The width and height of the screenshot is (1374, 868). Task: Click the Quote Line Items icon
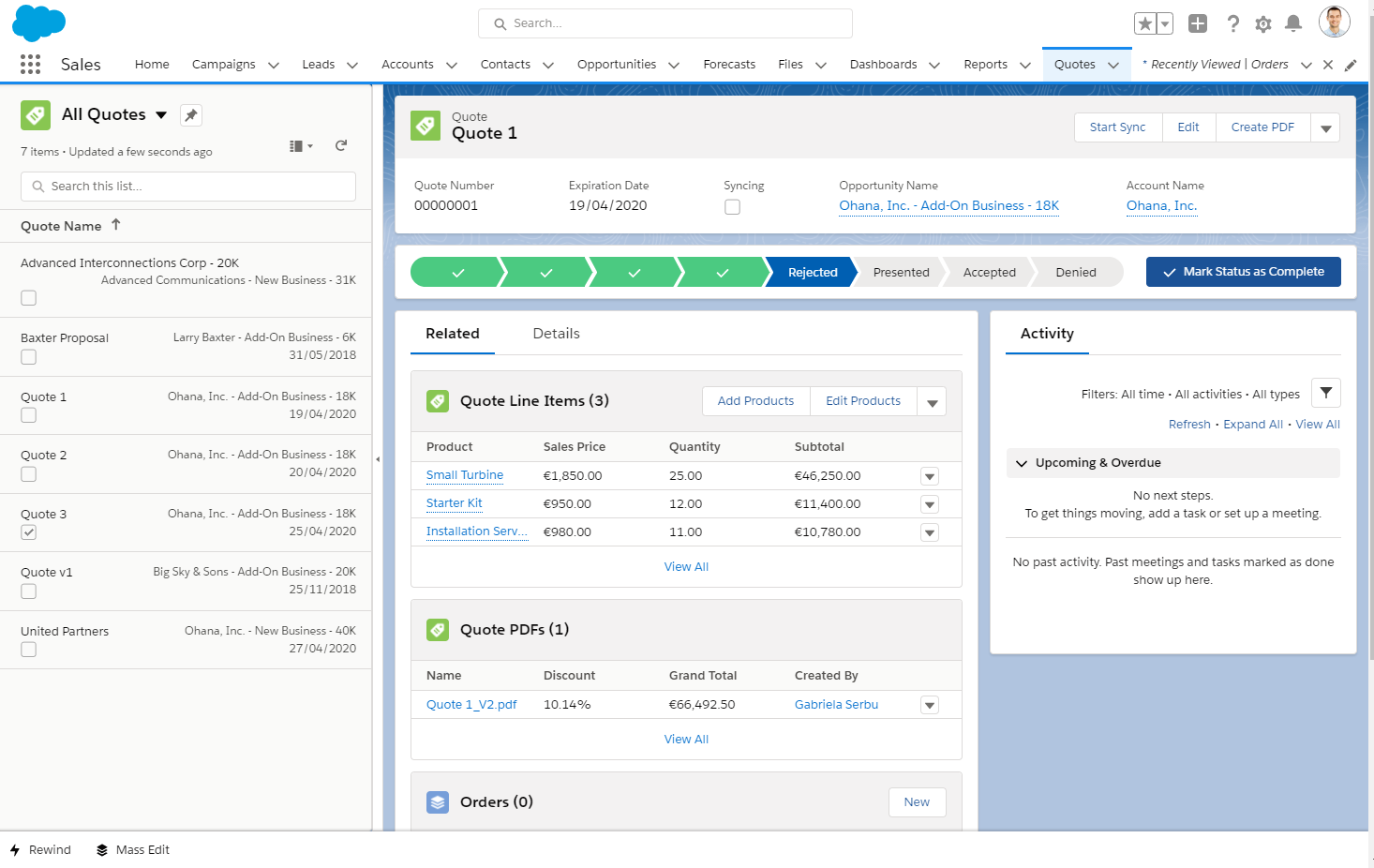(x=438, y=401)
